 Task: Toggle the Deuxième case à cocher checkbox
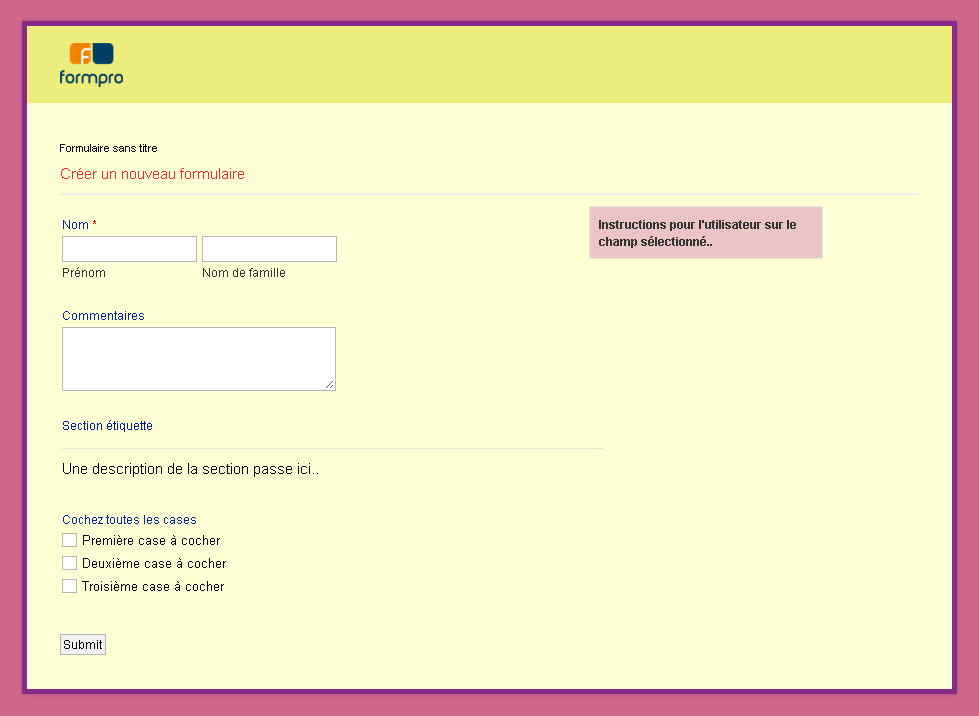[x=69, y=563]
